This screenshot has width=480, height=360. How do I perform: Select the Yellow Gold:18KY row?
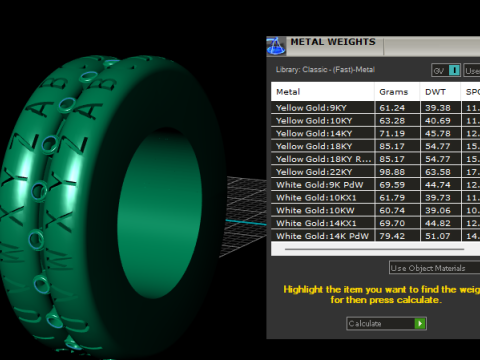pos(376,146)
